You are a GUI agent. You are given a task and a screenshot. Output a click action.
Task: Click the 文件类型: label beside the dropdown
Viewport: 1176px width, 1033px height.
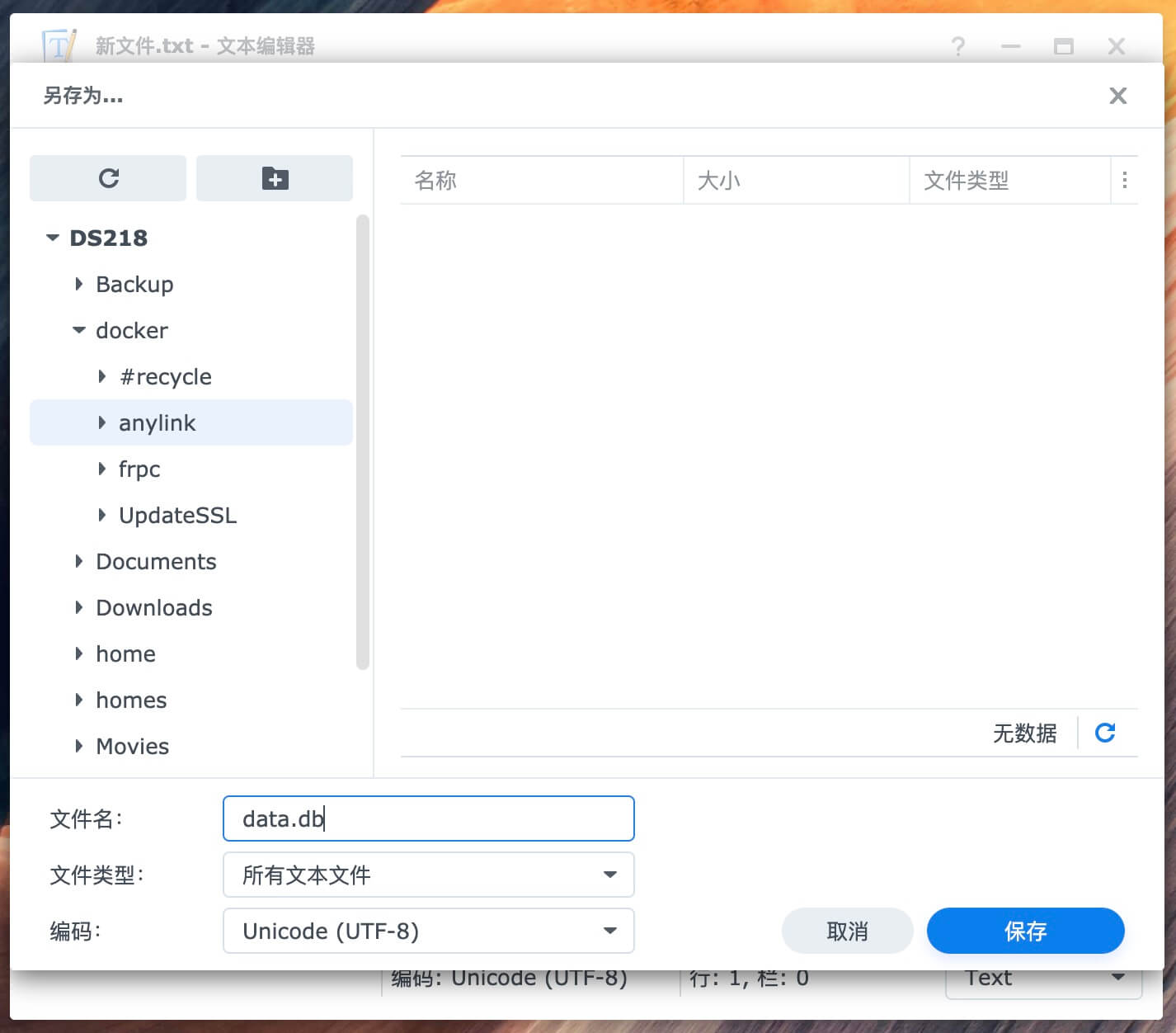(96, 875)
